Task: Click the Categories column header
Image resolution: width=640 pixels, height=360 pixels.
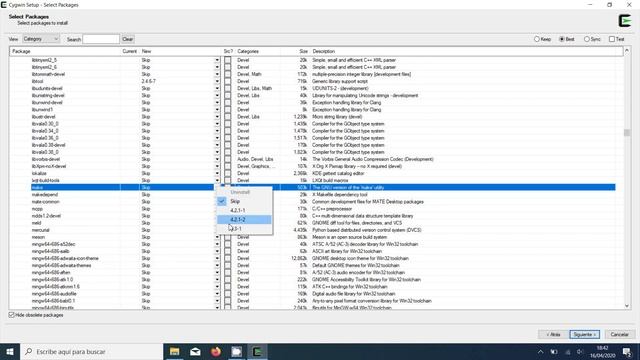Action: tap(258, 51)
